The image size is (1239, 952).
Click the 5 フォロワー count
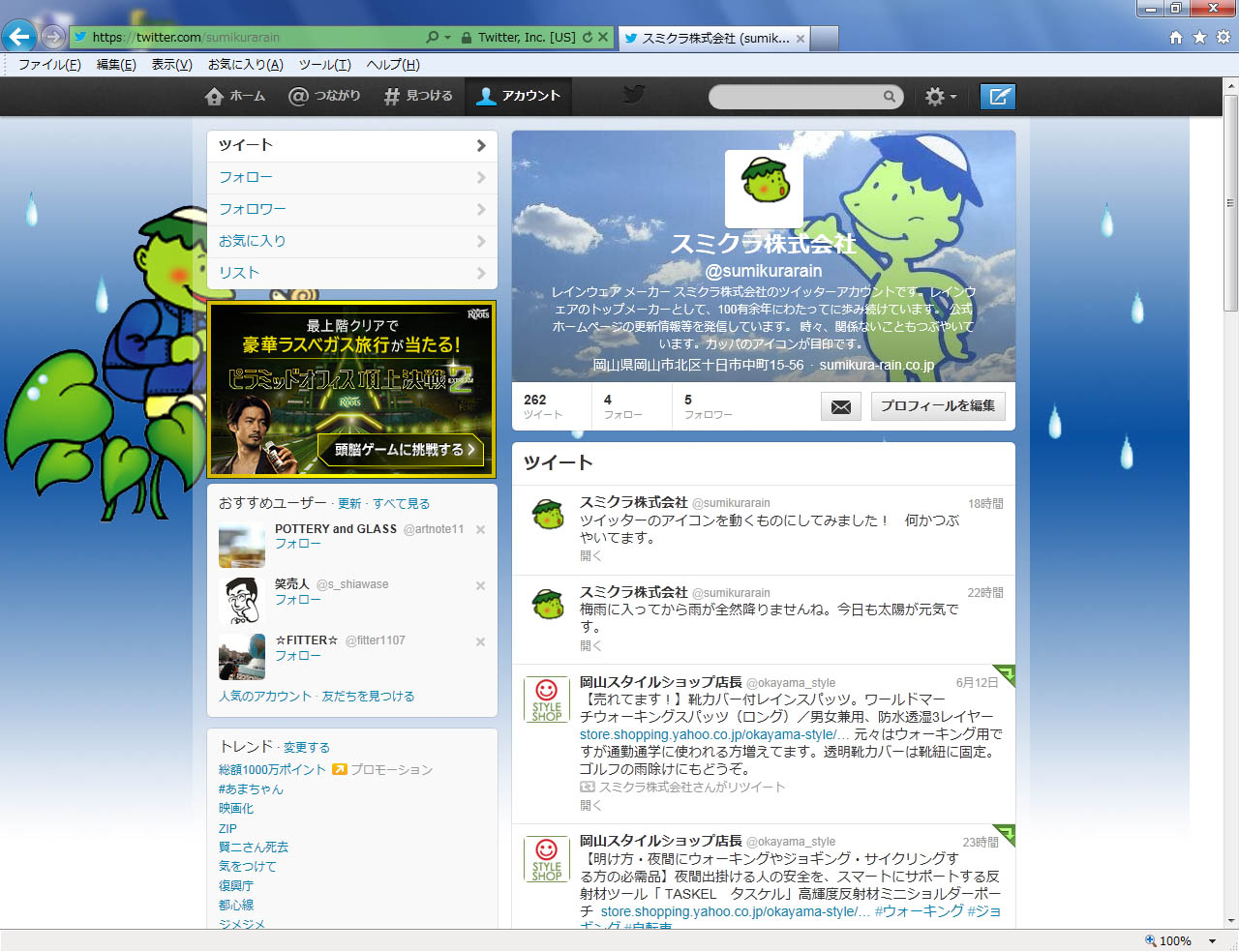[x=708, y=406]
